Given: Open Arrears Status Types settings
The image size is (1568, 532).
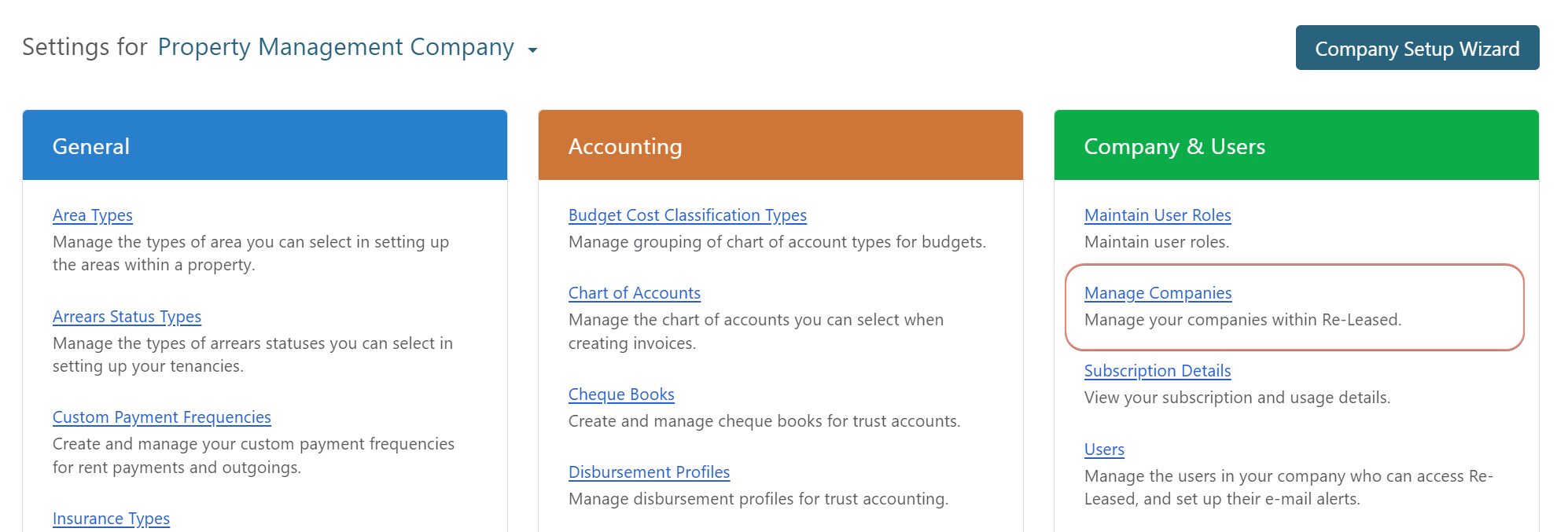Looking at the screenshot, I should coord(127,317).
